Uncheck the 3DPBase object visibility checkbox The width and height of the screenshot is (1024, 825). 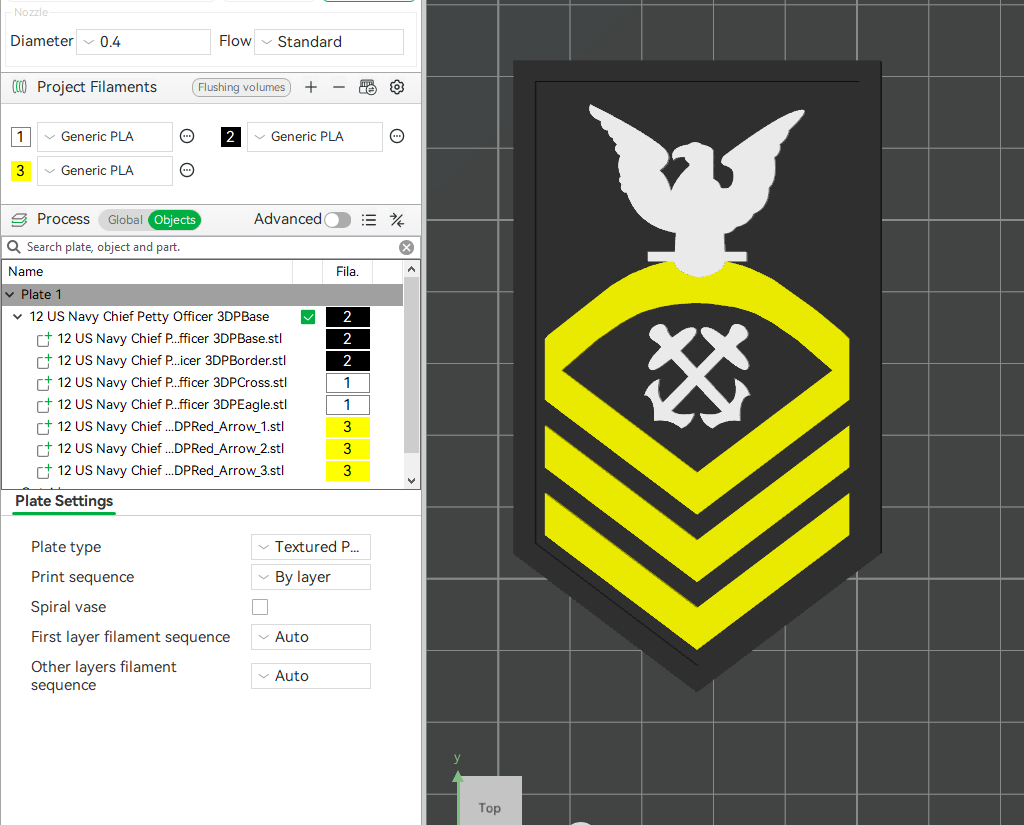click(x=308, y=316)
